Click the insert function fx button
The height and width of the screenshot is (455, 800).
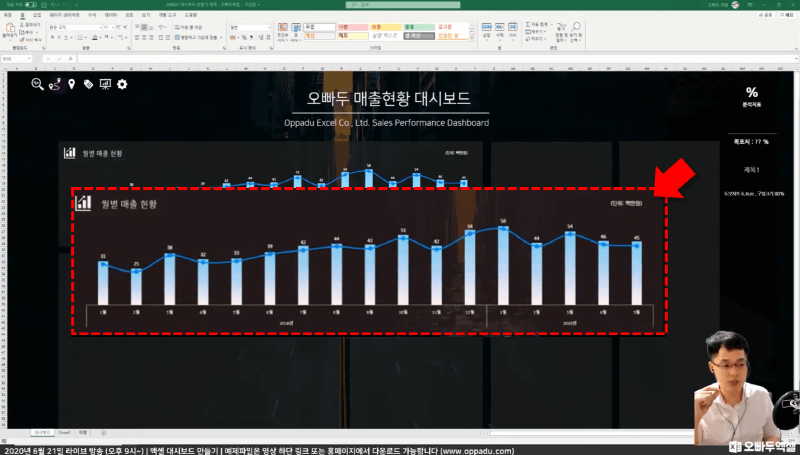point(70,59)
